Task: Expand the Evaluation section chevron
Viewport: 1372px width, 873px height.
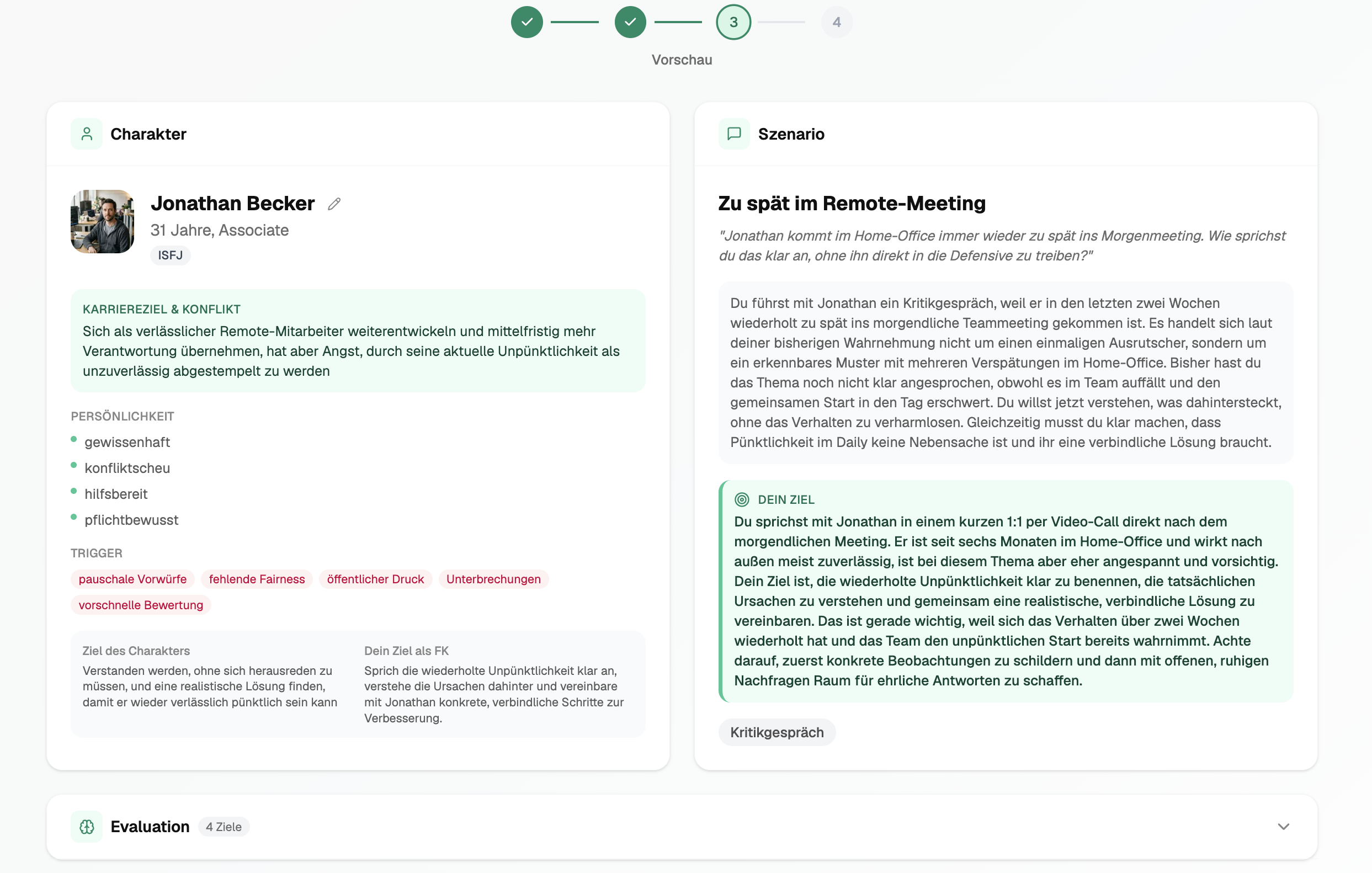Action: [x=1283, y=826]
